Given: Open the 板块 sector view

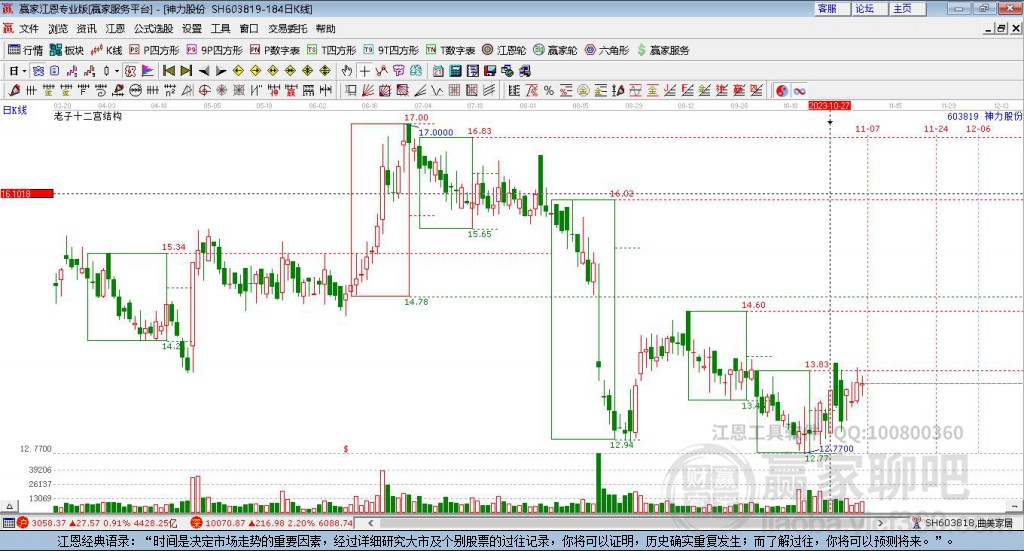Looking at the screenshot, I should [67, 50].
